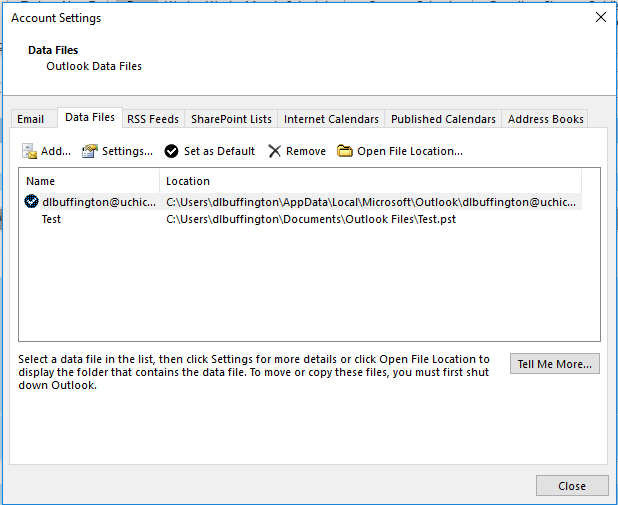The width and height of the screenshot is (618, 505).
Task: Click the Remove label in toolbar
Action: pyautogui.click(x=306, y=151)
